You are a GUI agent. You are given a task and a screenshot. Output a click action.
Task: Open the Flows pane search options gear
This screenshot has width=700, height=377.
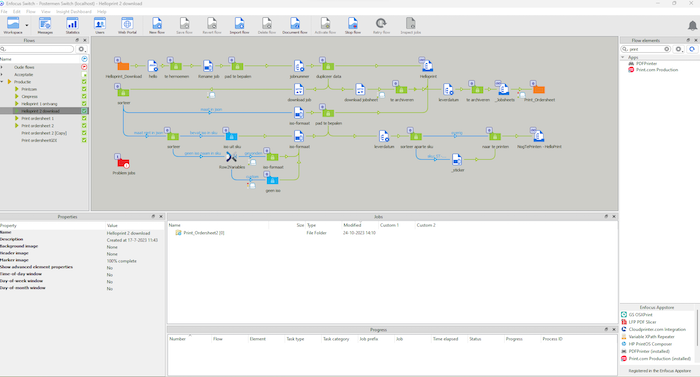coord(81,49)
